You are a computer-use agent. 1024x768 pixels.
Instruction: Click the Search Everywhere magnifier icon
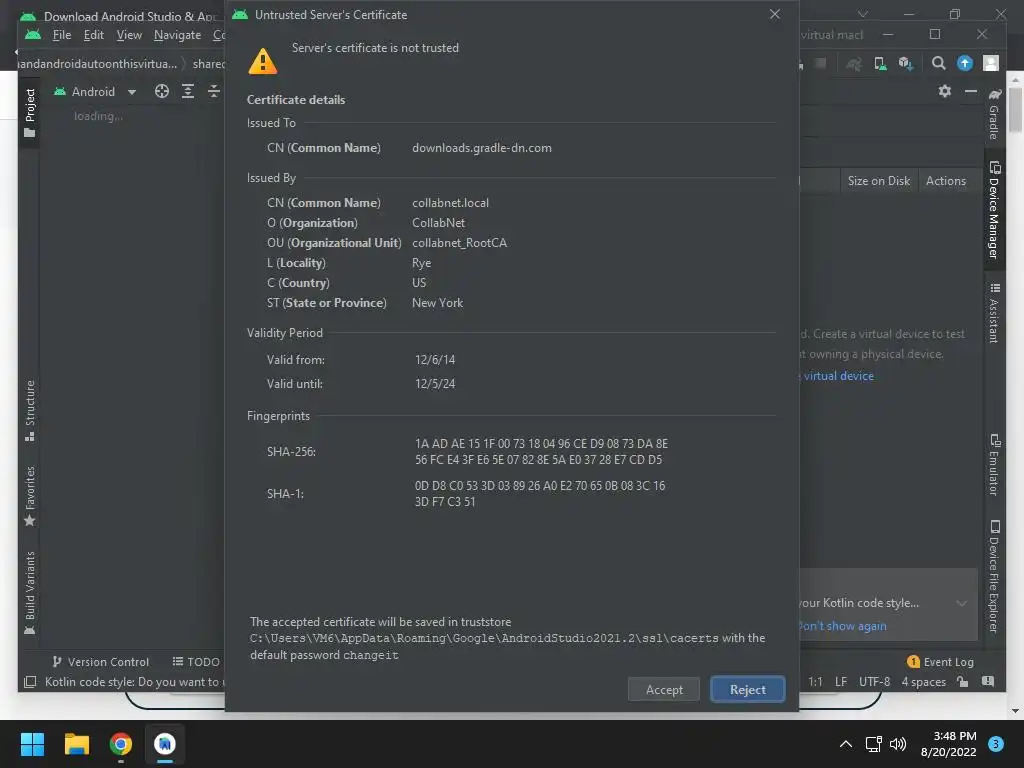click(x=938, y=63)
